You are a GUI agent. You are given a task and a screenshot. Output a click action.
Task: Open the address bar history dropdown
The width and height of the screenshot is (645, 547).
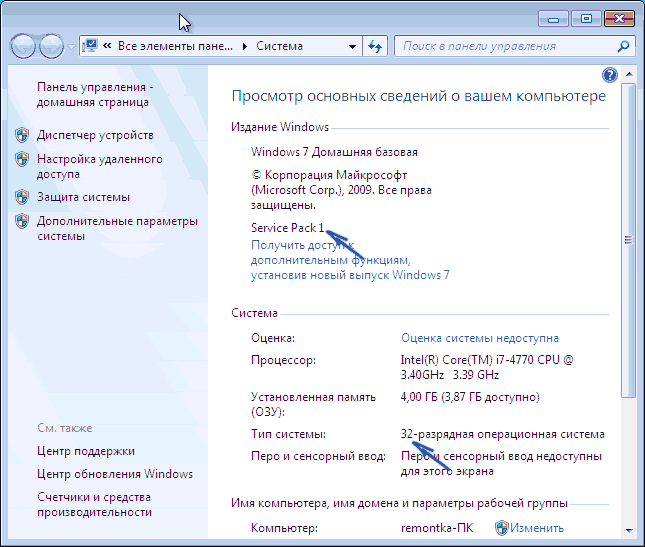(352, 46)
